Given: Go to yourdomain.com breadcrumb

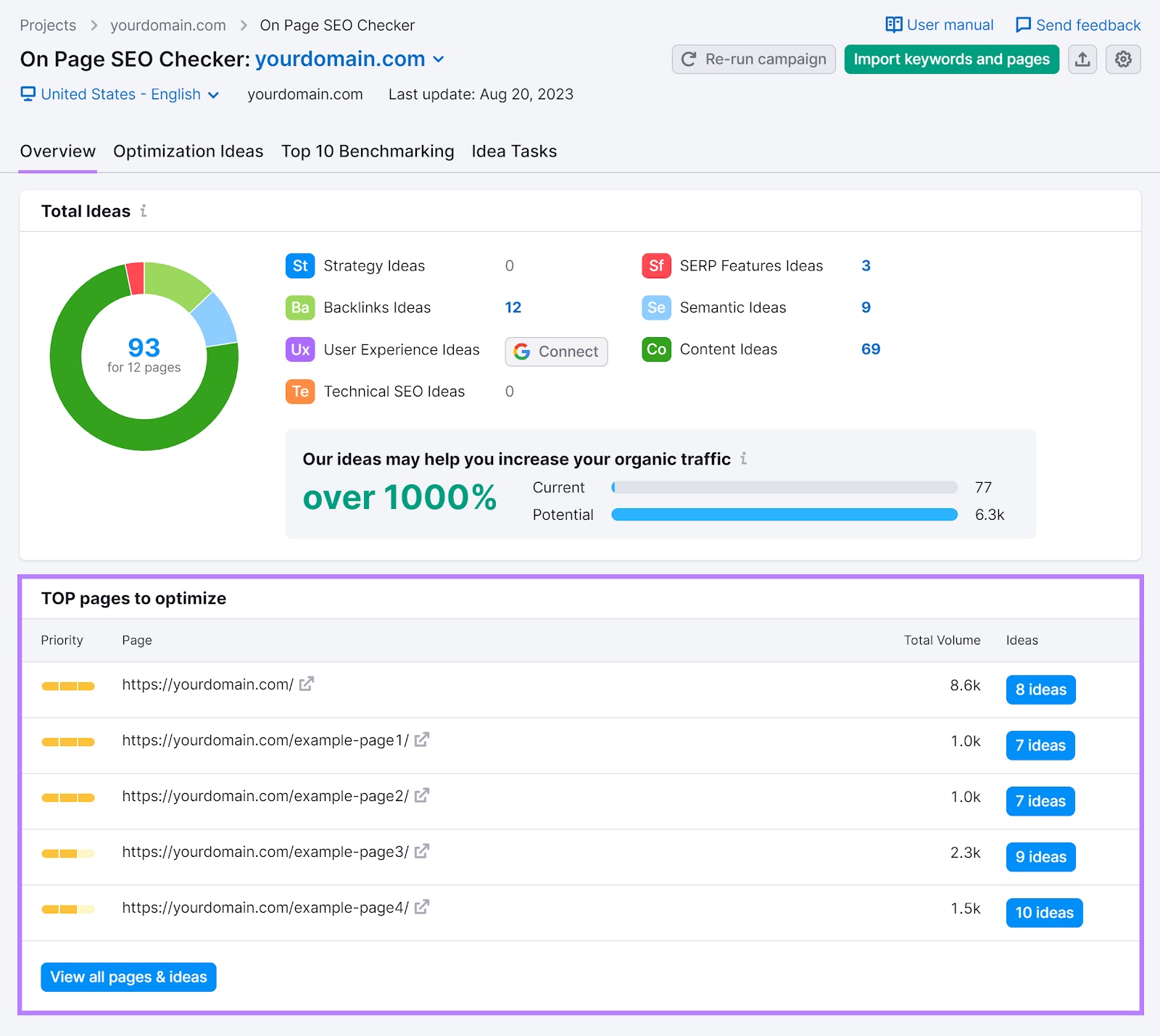Looking at the screenshot, I should click(168, 25).
